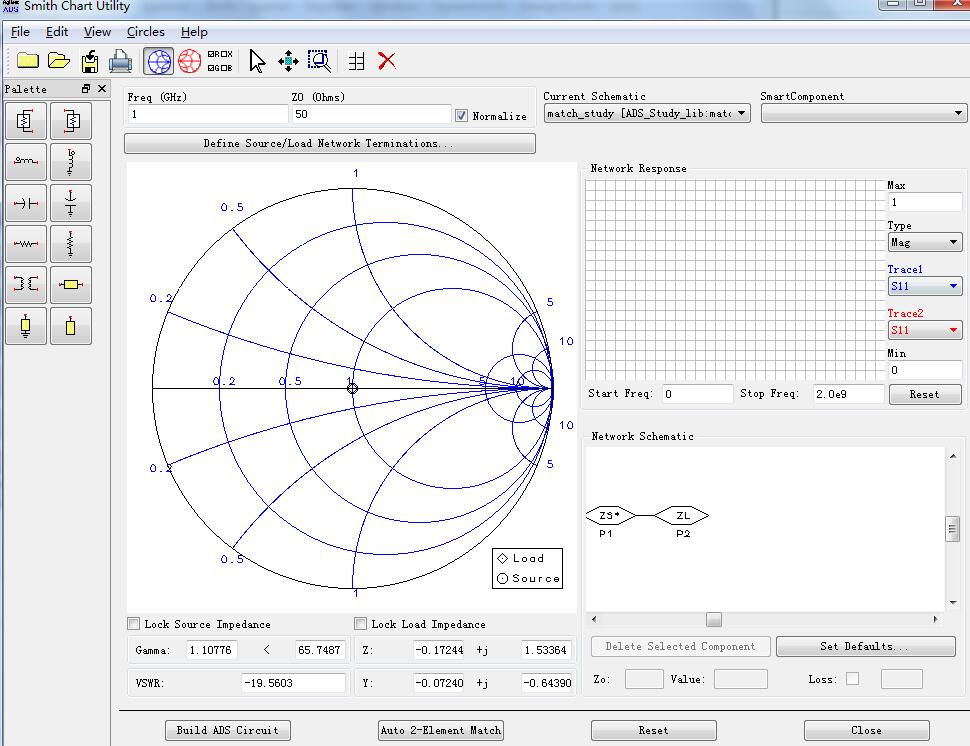970x746 pixels.
Task: Expand the Trace1 S11 dropdown
Action: tap(924, 287)
